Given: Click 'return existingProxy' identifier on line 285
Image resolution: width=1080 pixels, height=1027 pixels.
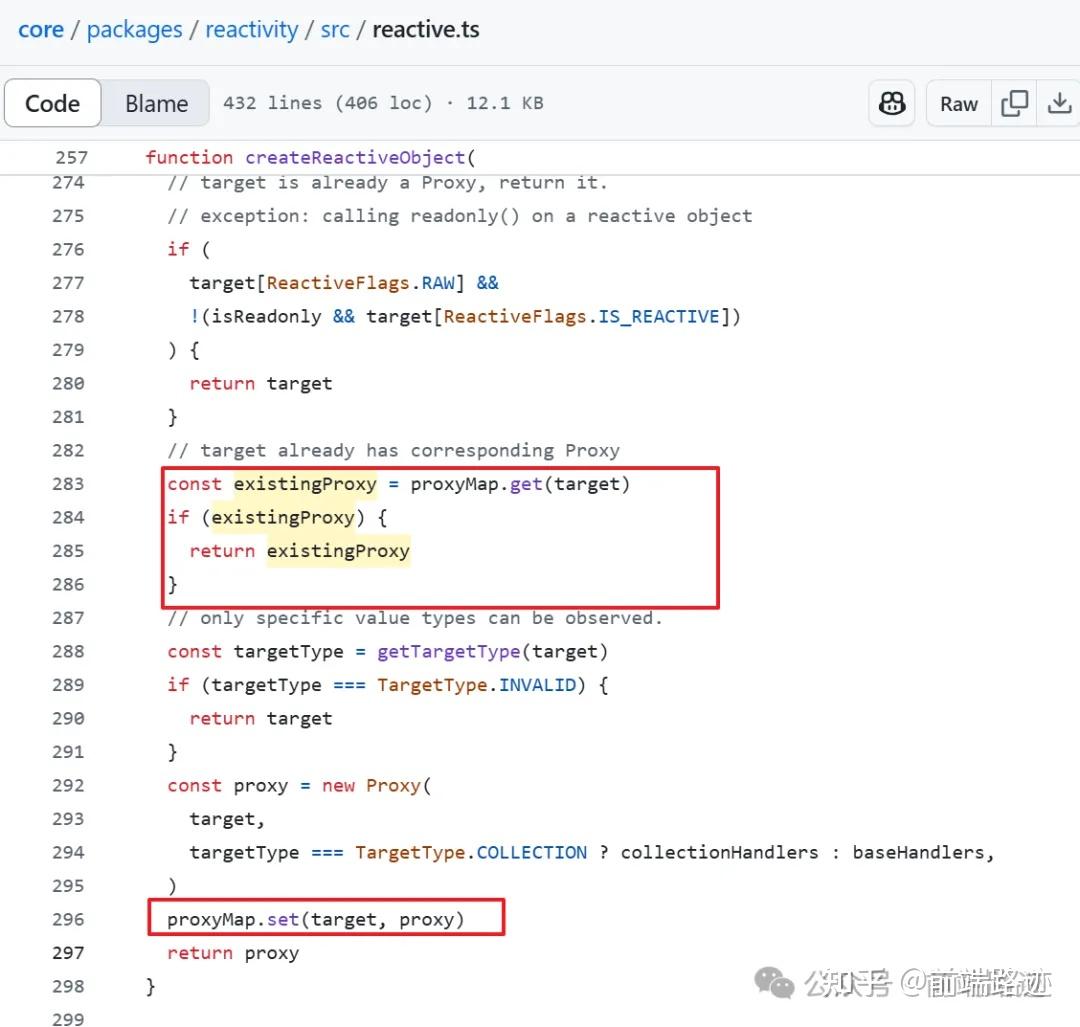Looking at the screenshot, I should (338, 551).
